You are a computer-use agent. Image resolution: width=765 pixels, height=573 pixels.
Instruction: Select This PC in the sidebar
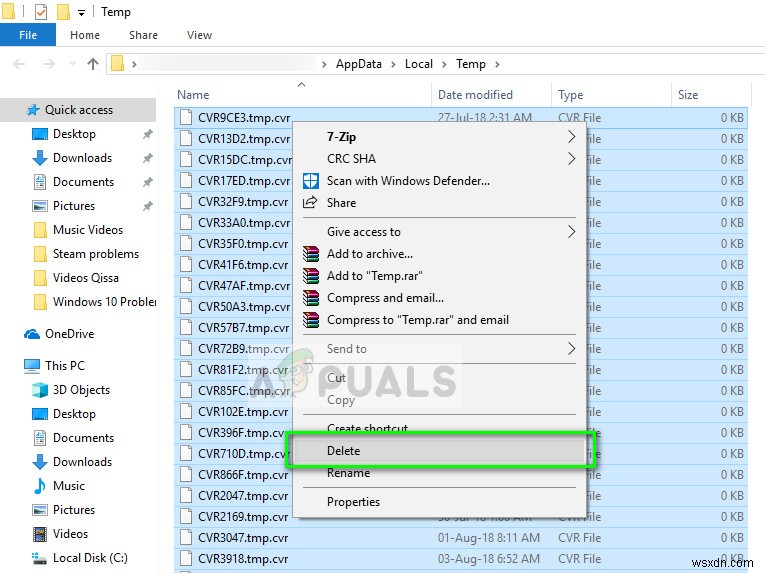(x=64, y=366)
